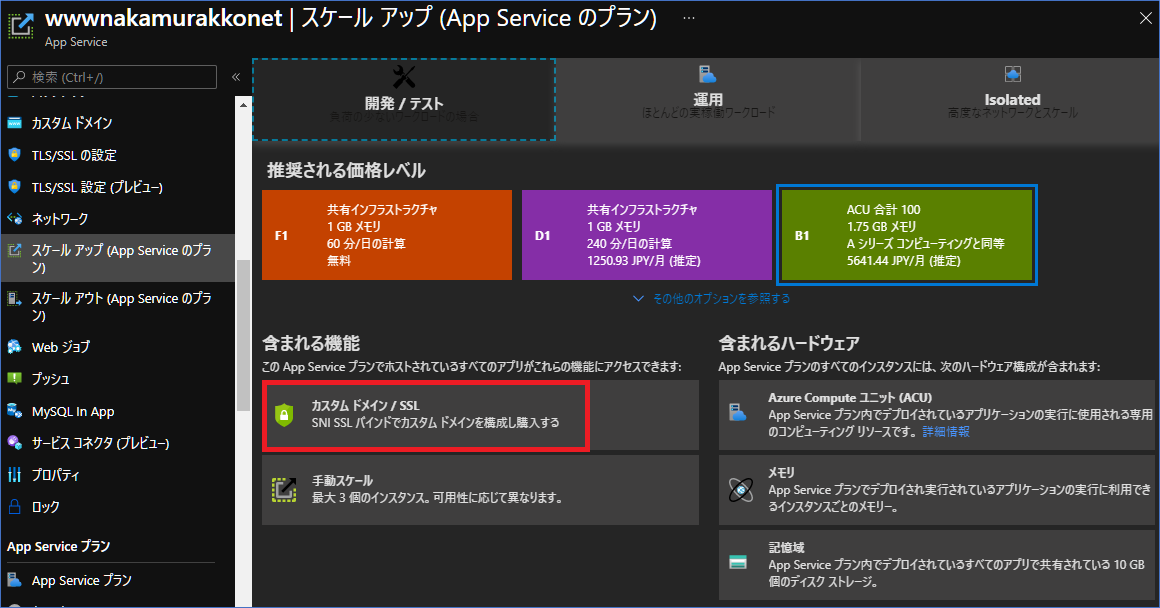
Task: Click the プロパティ bars icon
Action: click(x=14, y=474)
